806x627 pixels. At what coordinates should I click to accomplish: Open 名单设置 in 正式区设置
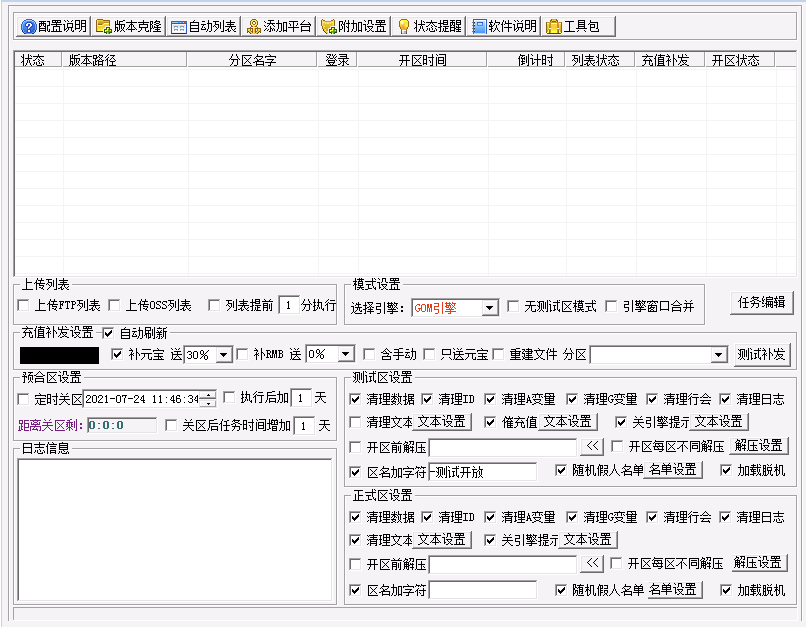pyautogui.click(x=673, y=589)
